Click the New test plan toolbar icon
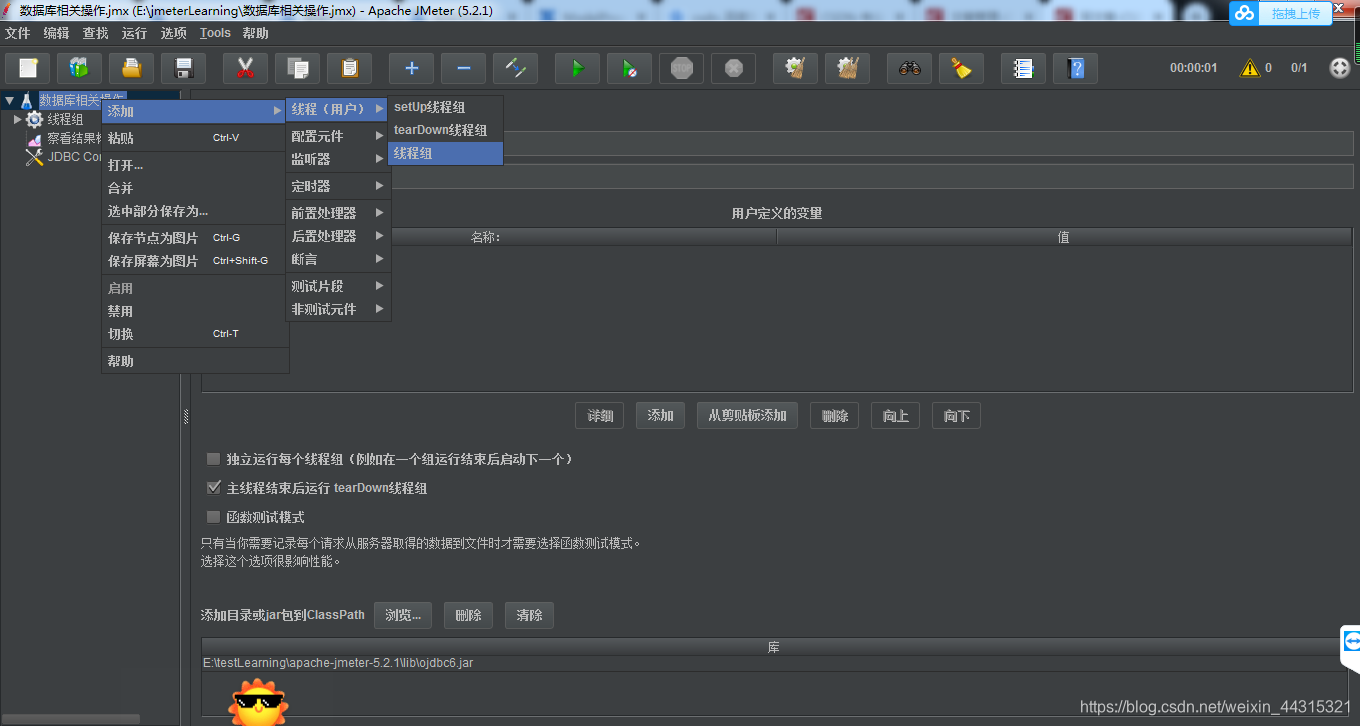The height and width of the screenshot is (726, 1360). (x=28, y=68)
